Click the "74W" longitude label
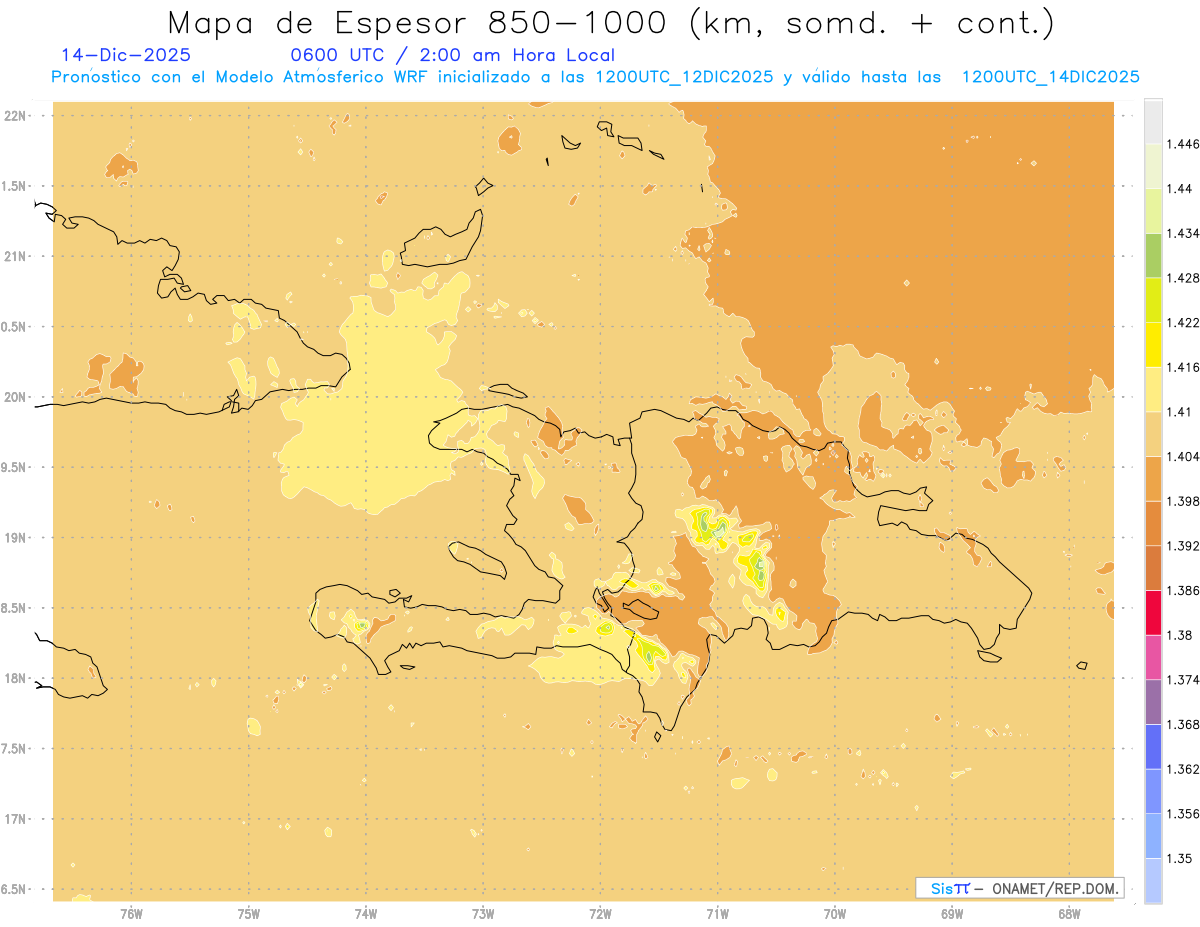The image size is (1200, 927). pos(366,913)
